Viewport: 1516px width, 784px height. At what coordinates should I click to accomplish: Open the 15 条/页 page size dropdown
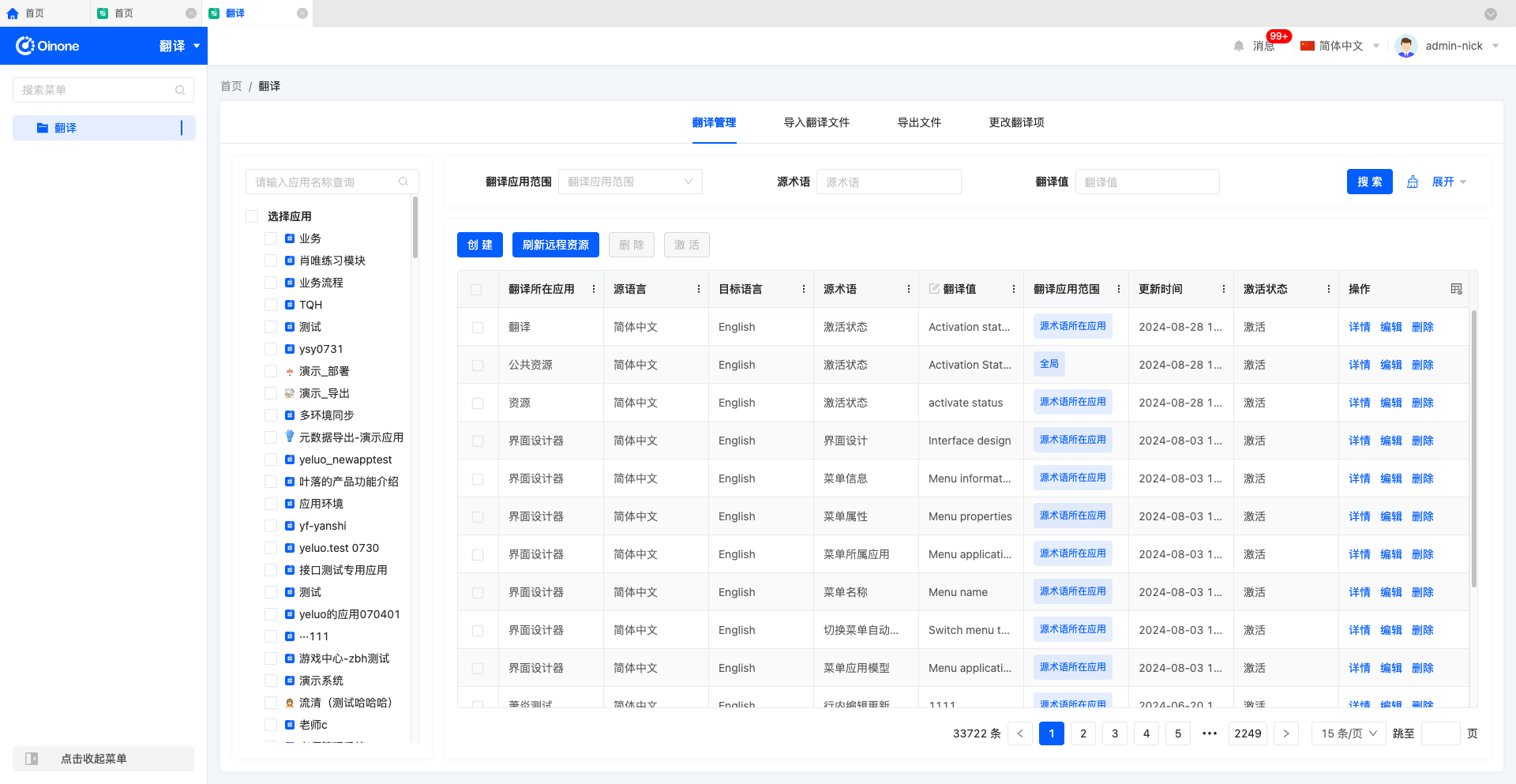point(1349,733)
